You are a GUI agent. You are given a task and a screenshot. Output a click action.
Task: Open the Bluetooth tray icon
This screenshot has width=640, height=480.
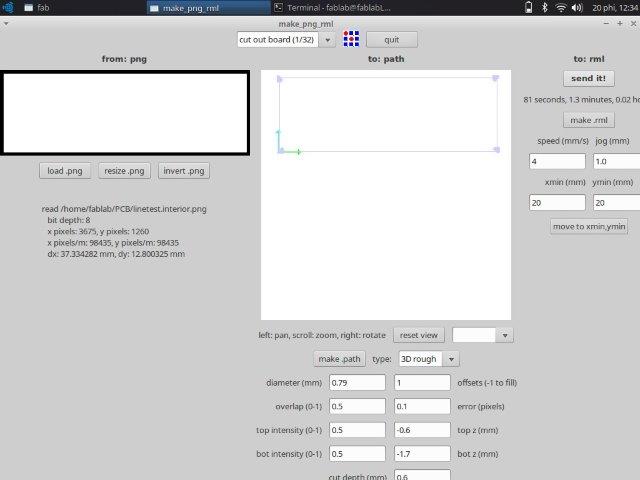(544, 7)
